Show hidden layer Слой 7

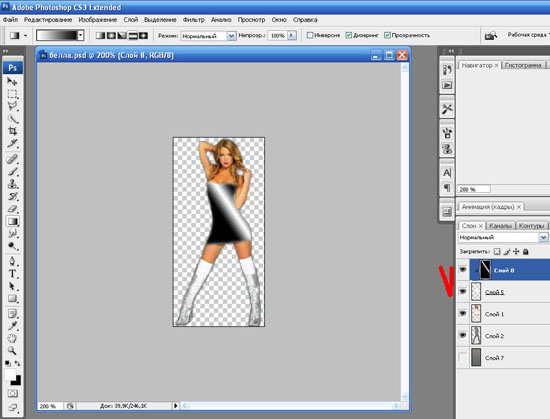tap(463, 357)
